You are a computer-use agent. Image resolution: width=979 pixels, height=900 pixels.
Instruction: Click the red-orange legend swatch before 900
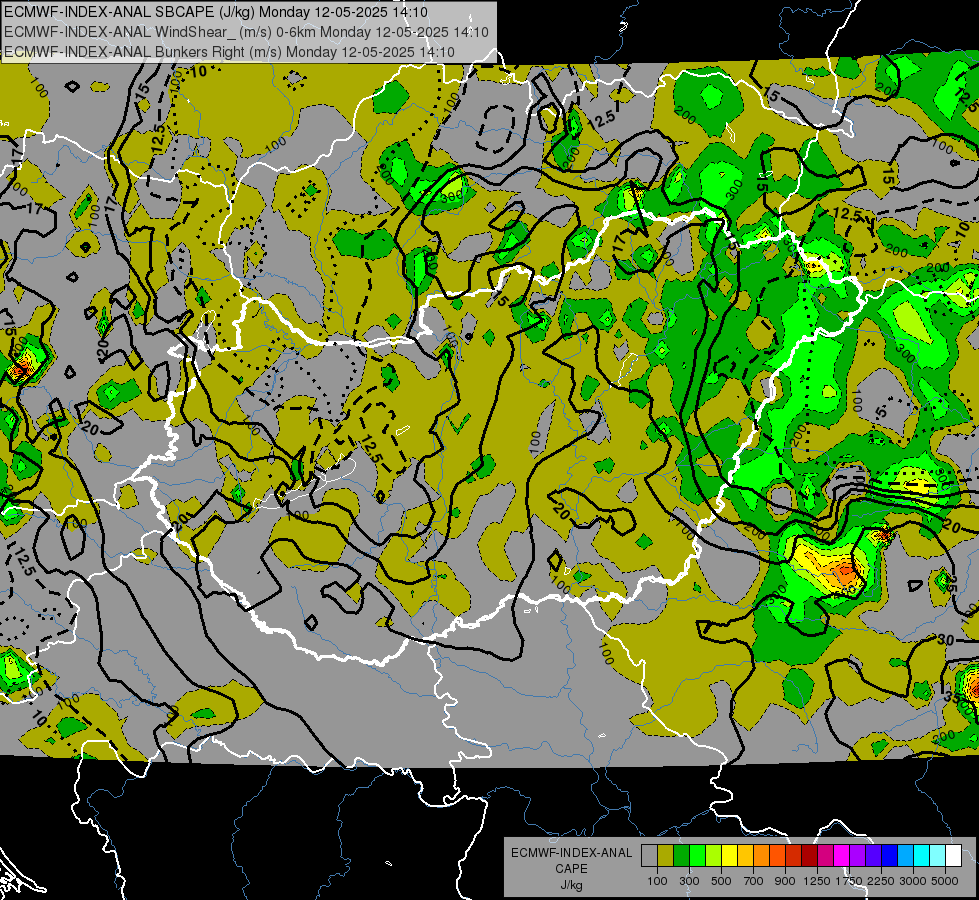tap(777, 856)
